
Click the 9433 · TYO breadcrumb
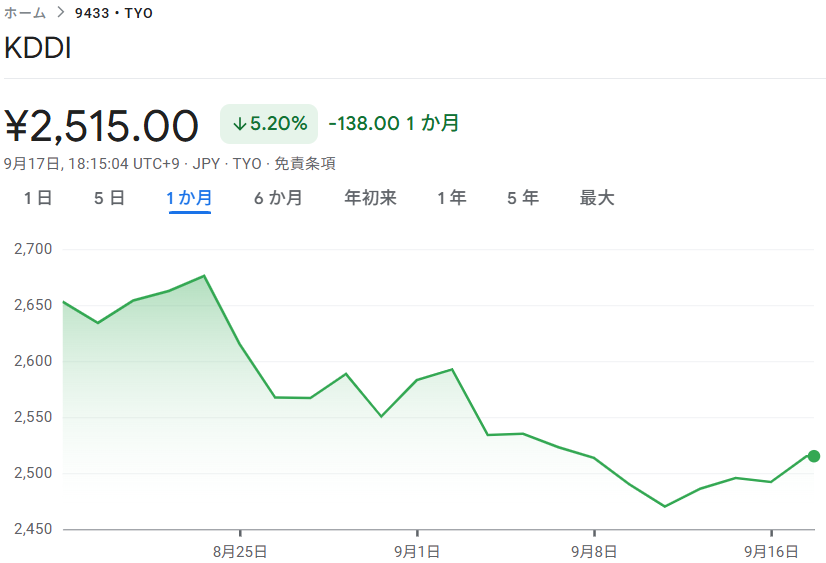[114, 13]
